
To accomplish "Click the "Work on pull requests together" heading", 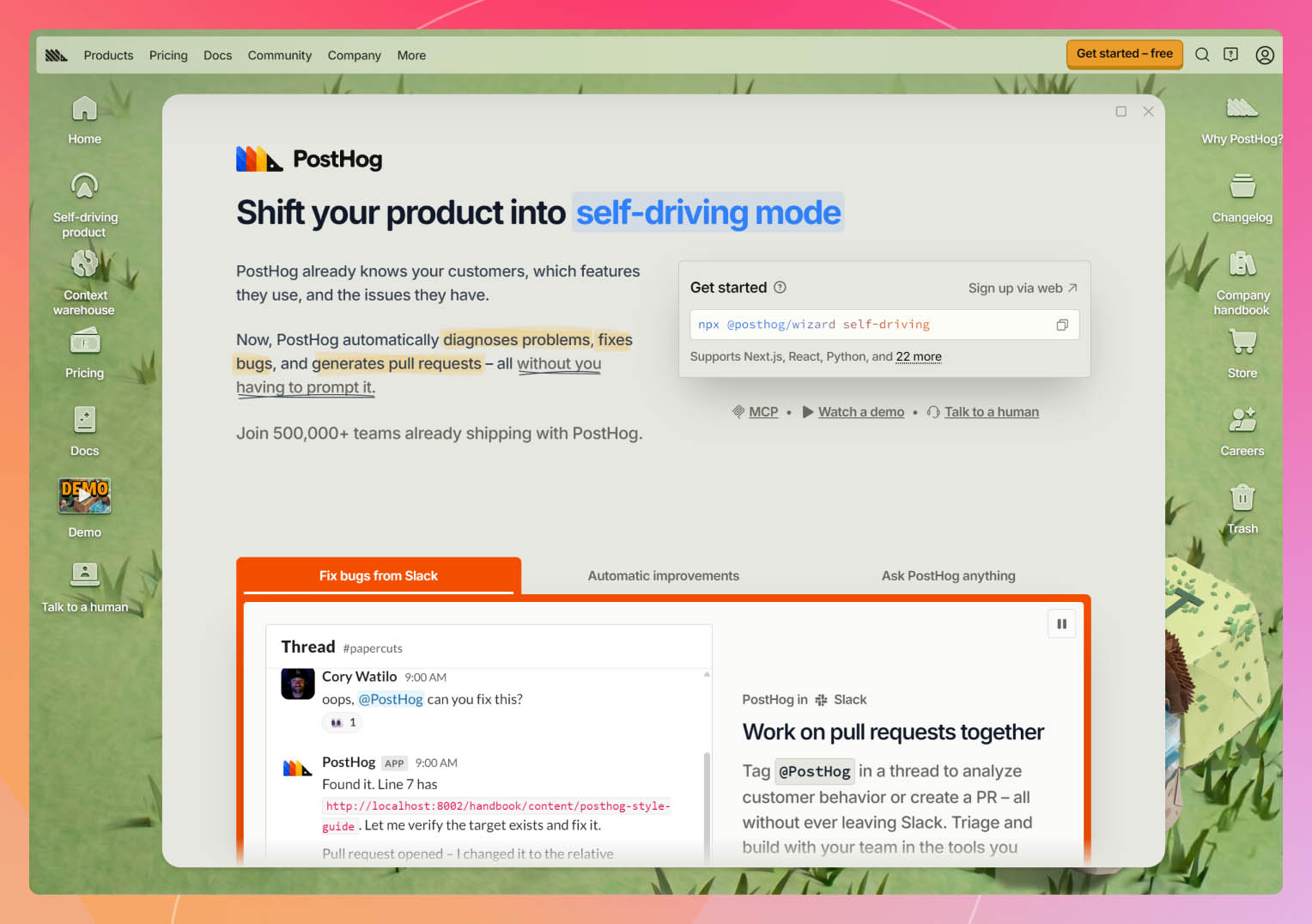I will point(893,732).
